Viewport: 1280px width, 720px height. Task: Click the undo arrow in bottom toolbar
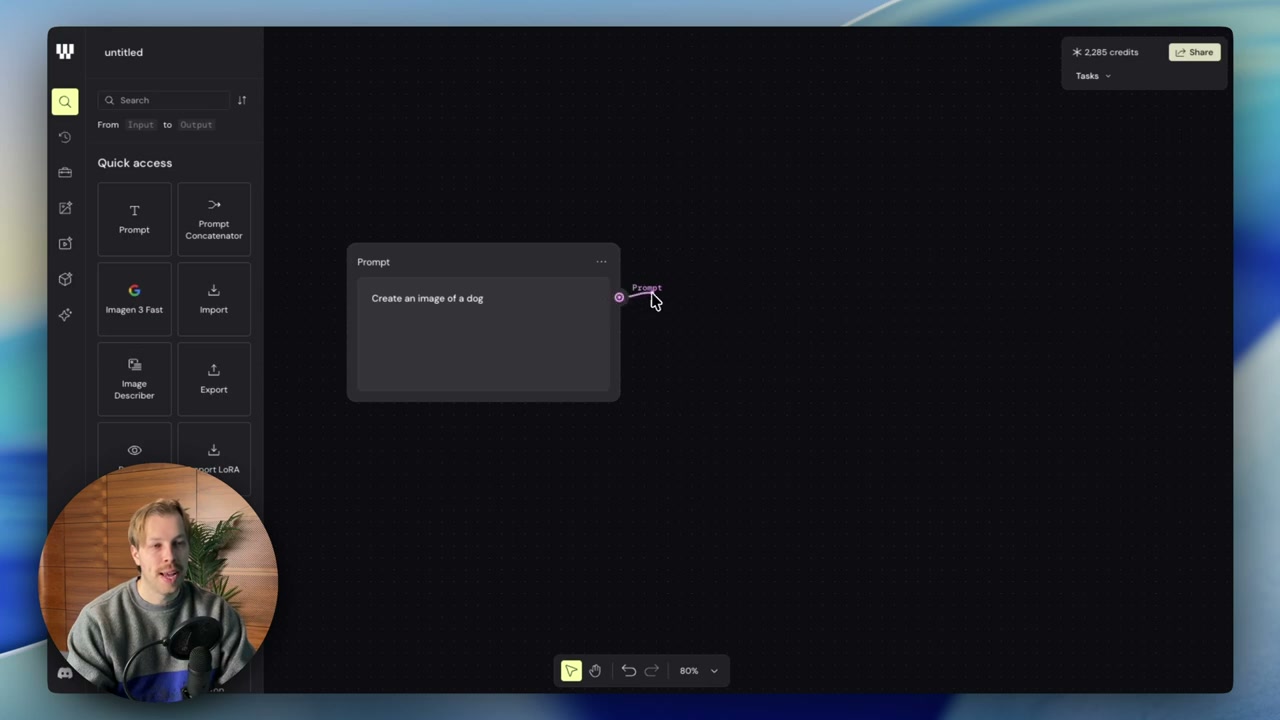pos(629,671)
